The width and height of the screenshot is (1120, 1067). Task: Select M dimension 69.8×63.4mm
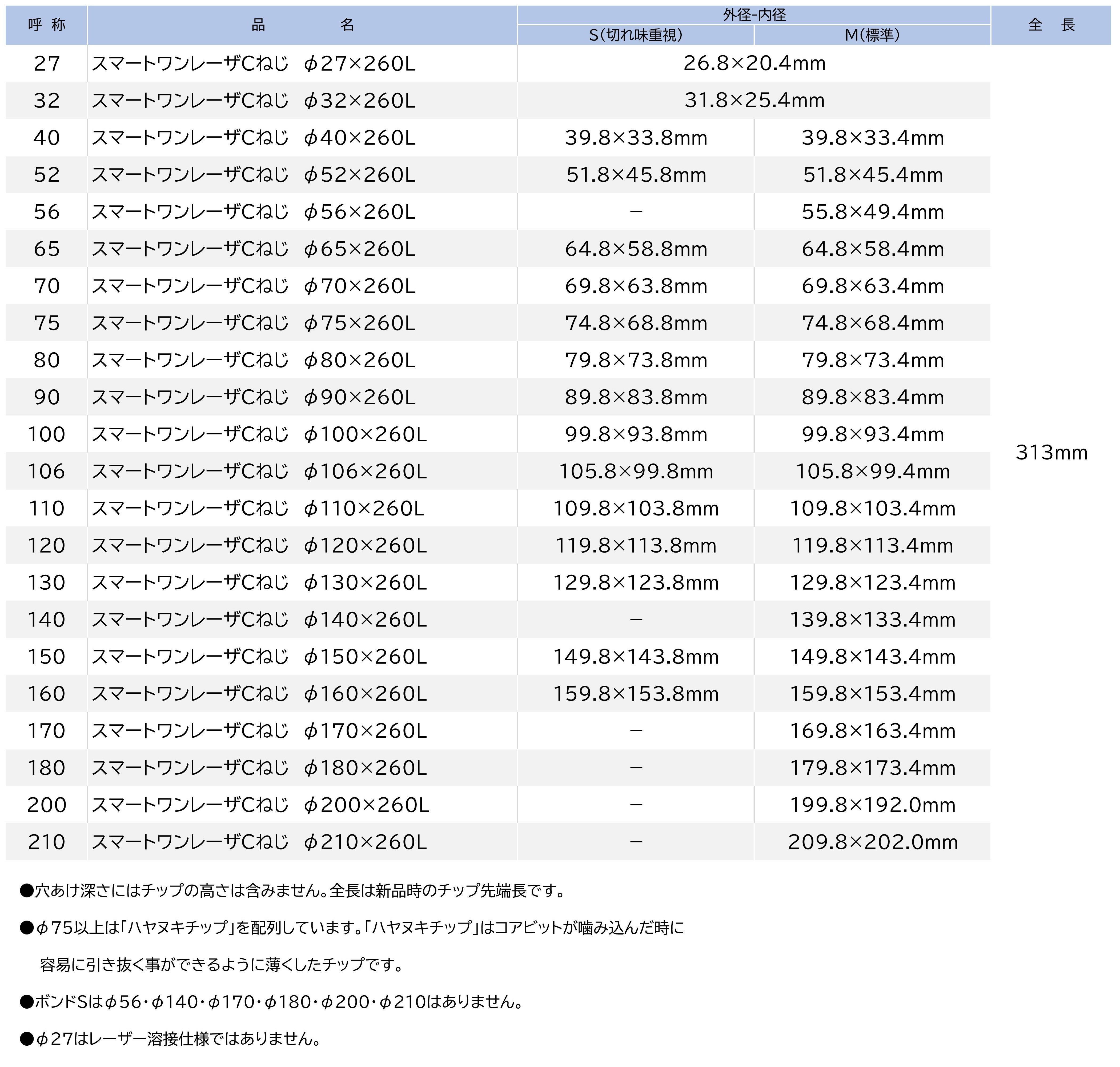(873, 286)
